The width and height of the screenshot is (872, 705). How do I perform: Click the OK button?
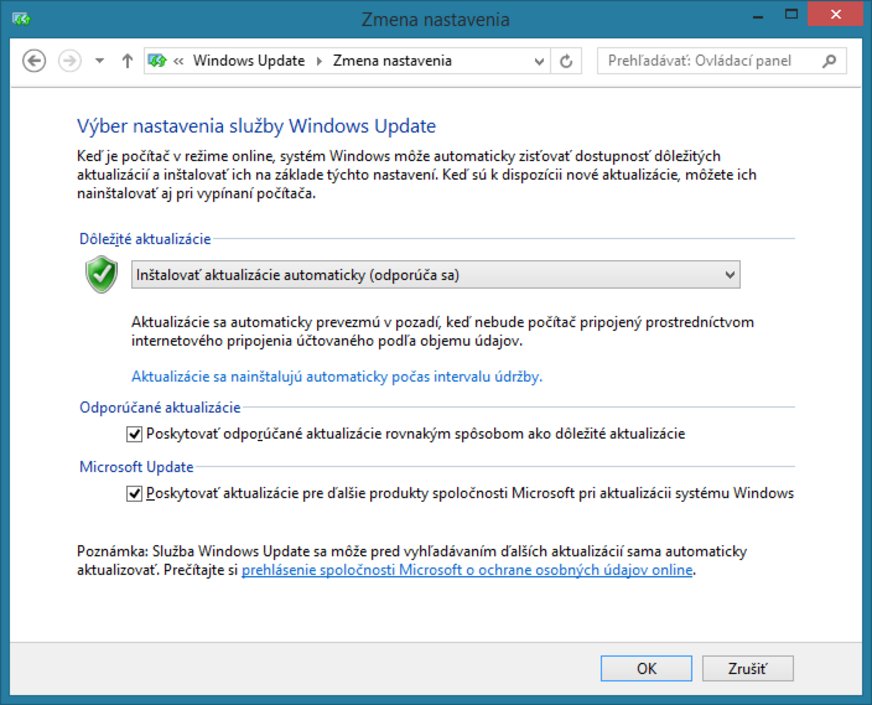point(646,668)
